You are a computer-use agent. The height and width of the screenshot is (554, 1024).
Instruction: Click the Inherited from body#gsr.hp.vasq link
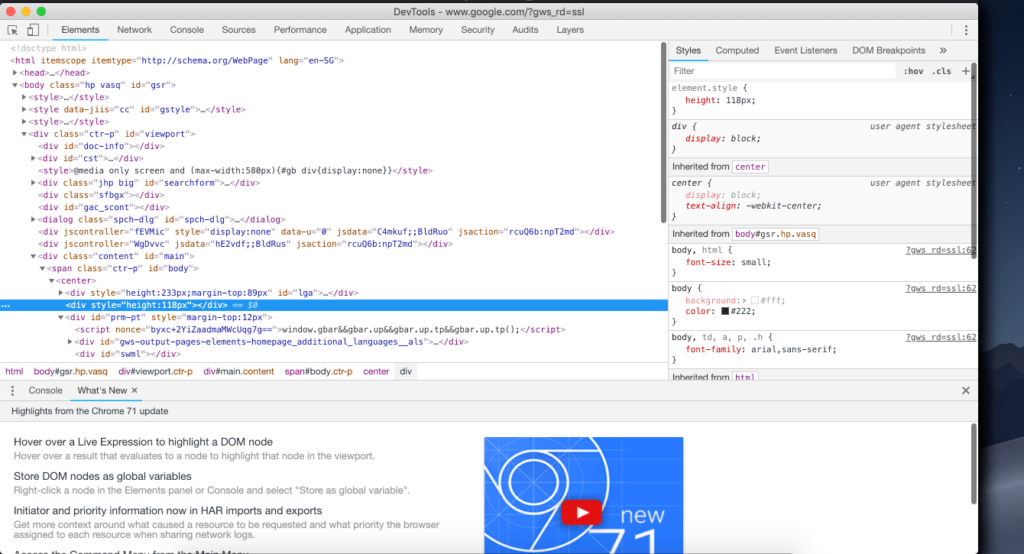tap(775, 234)
